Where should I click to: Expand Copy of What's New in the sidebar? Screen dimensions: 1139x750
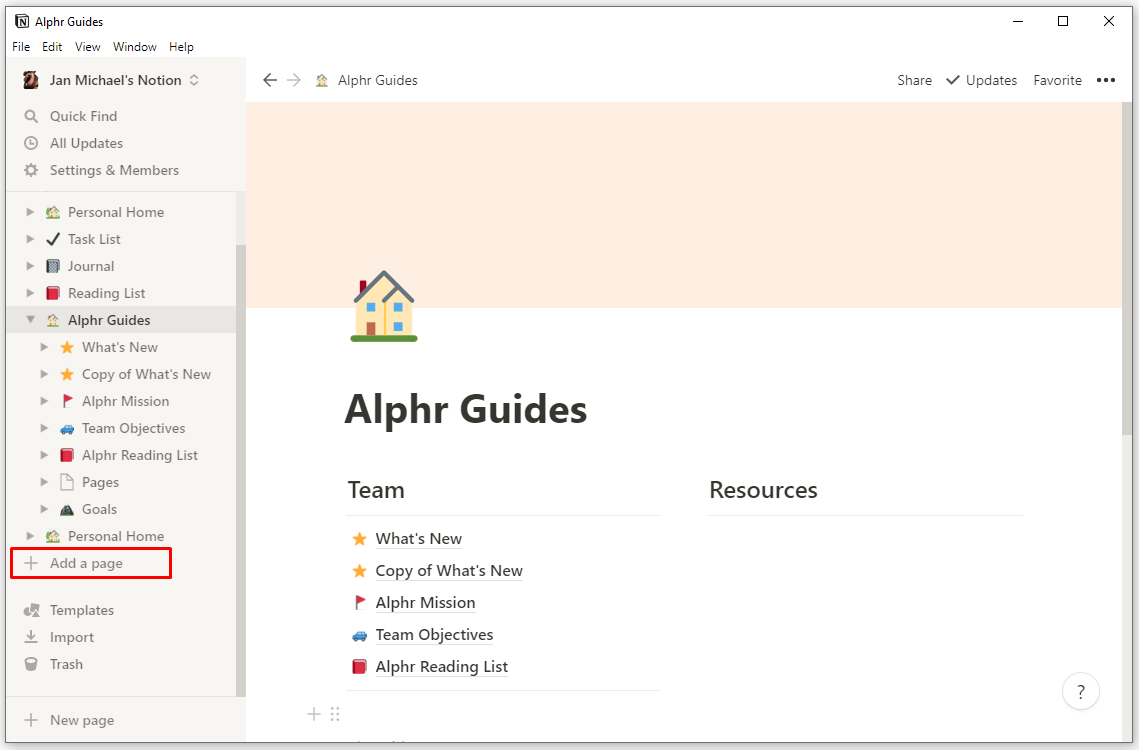point(44,374)
